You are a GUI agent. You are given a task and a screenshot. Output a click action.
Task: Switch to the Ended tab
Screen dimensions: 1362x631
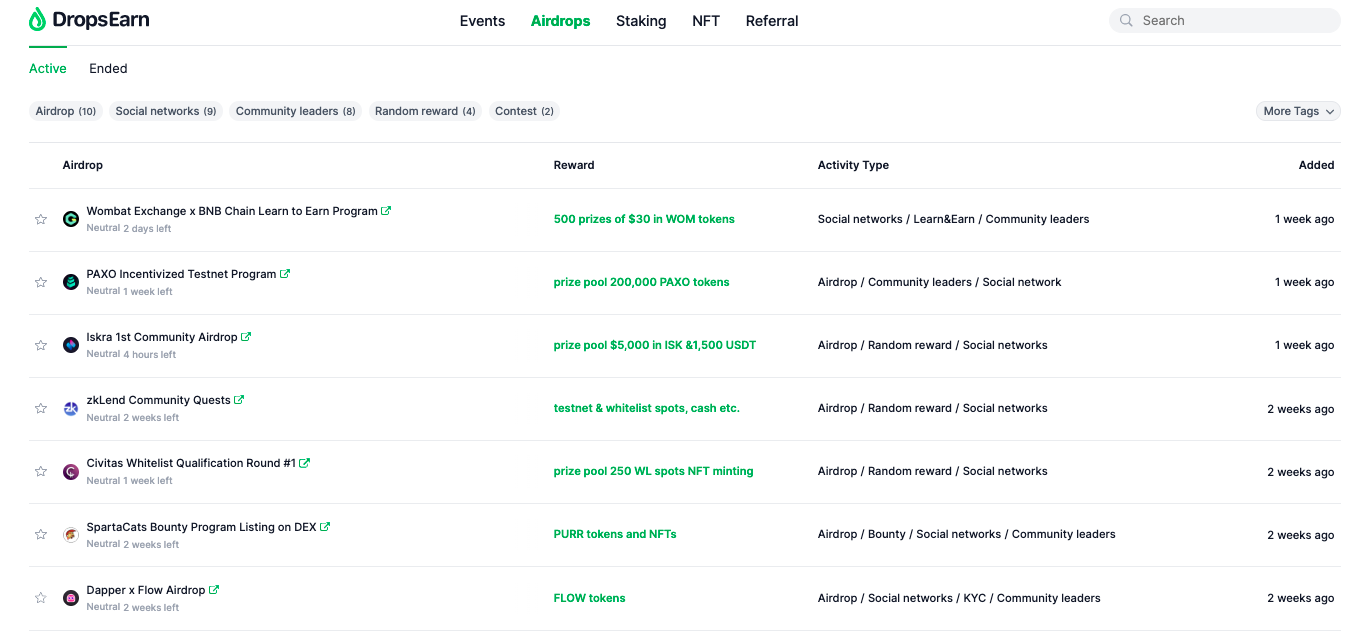click(x=108, y=69)
